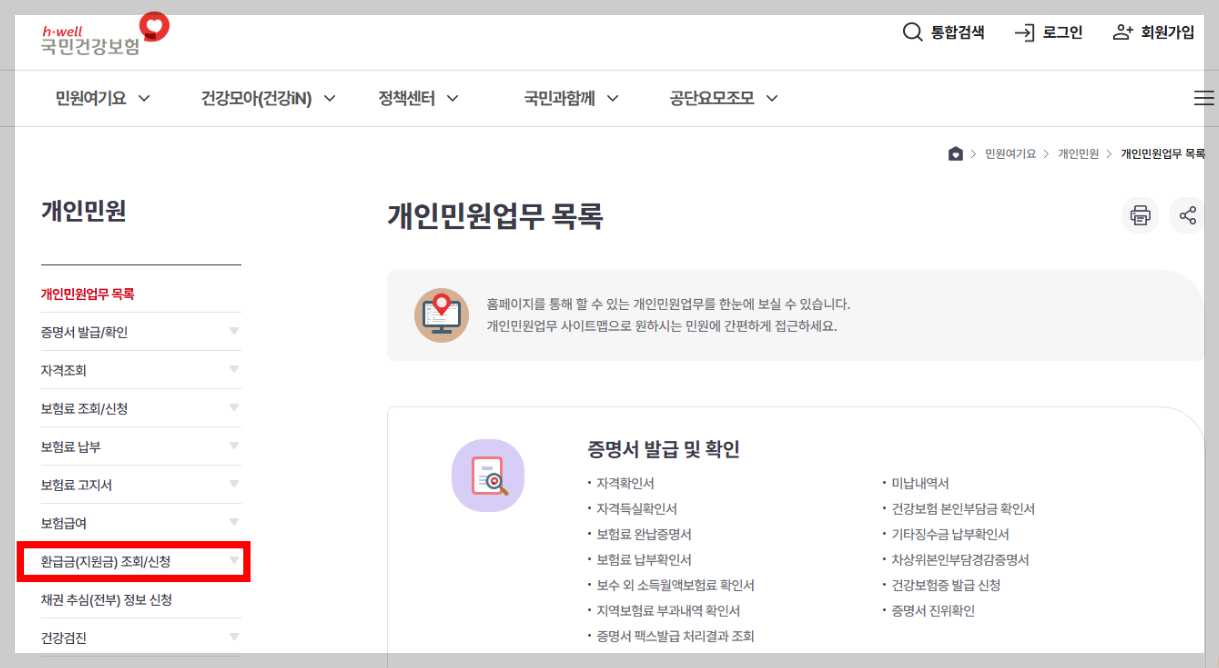Open 증명서 진위확인 link
1219x668 pixels.
tap(933, 611)
